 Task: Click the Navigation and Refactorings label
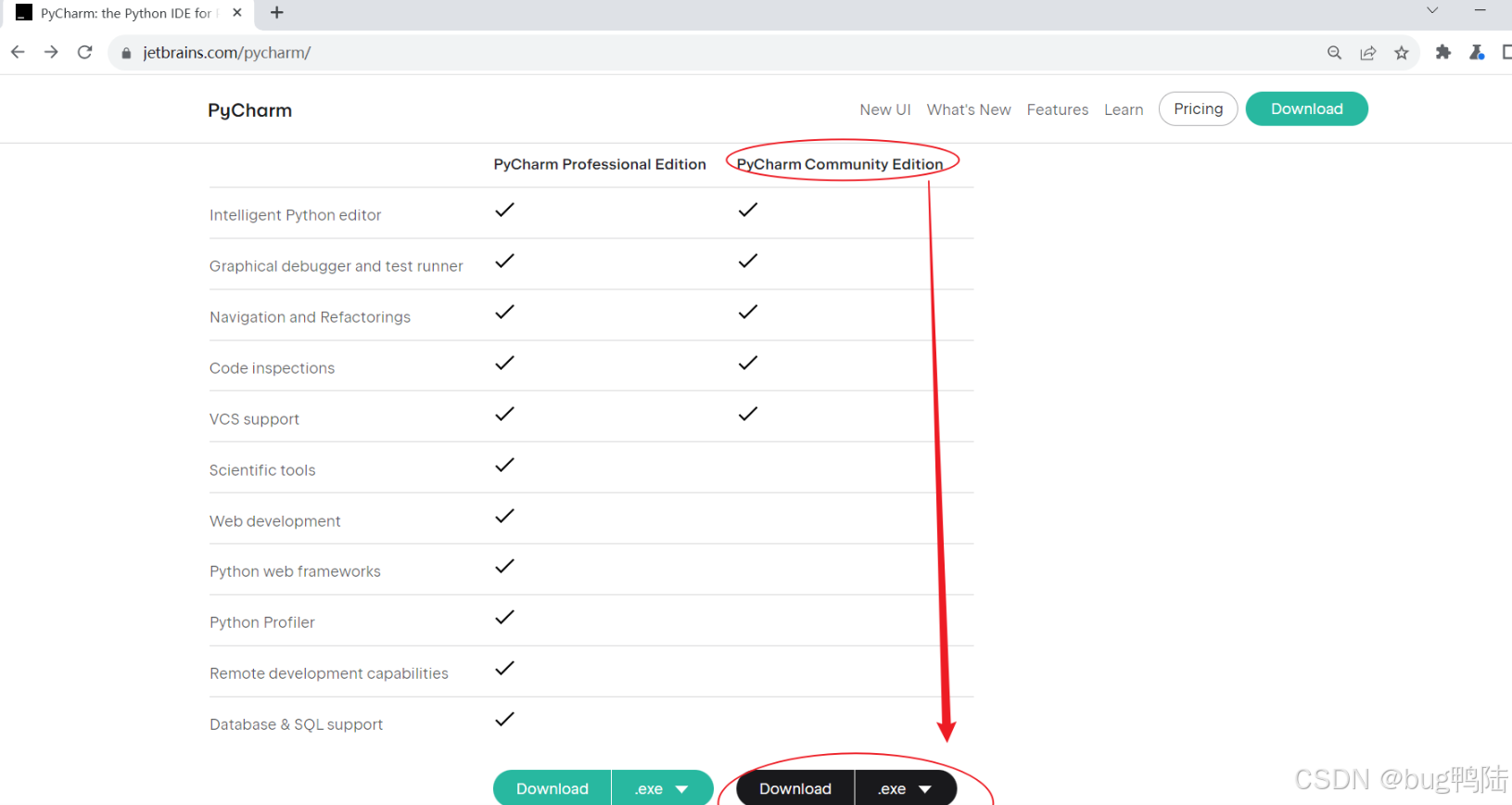point(310,317)
